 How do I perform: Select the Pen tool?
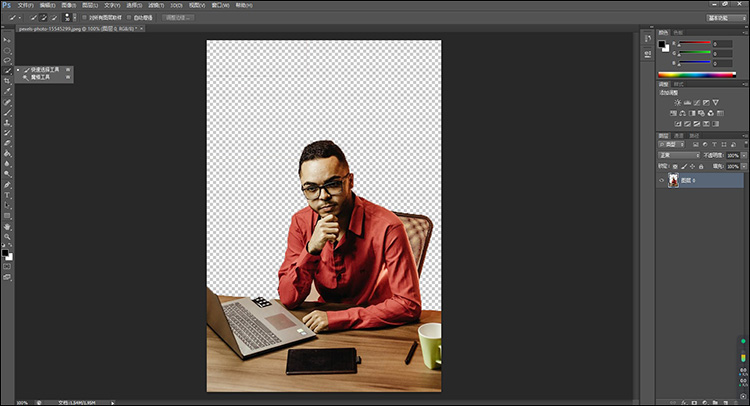(7, 185)
